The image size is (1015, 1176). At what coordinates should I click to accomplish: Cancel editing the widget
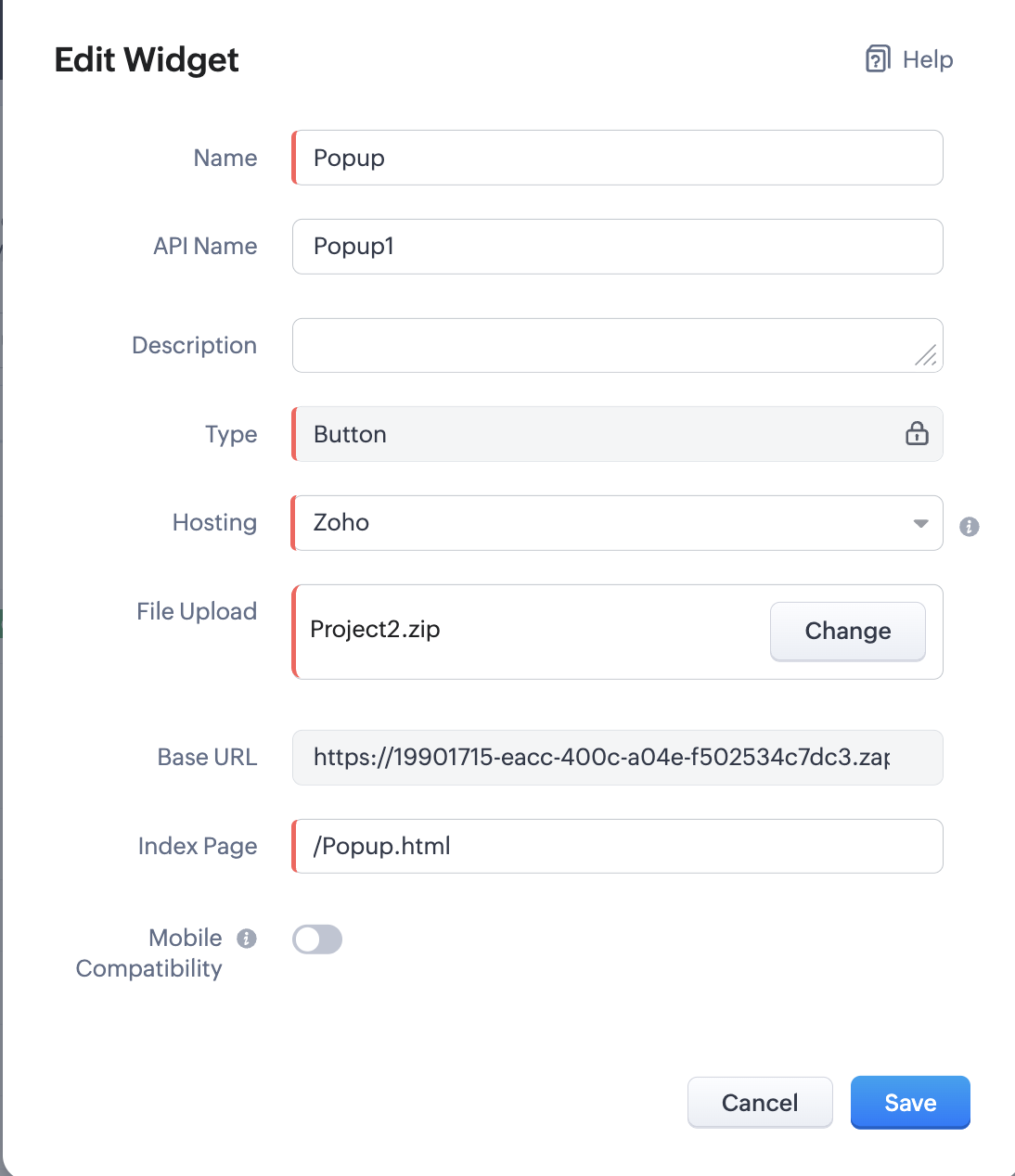(x=760, y=1102)
